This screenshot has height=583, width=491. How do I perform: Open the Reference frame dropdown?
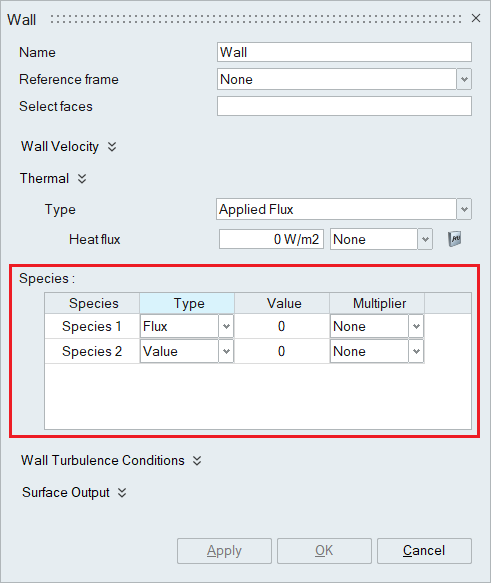[x=464, y=79]
